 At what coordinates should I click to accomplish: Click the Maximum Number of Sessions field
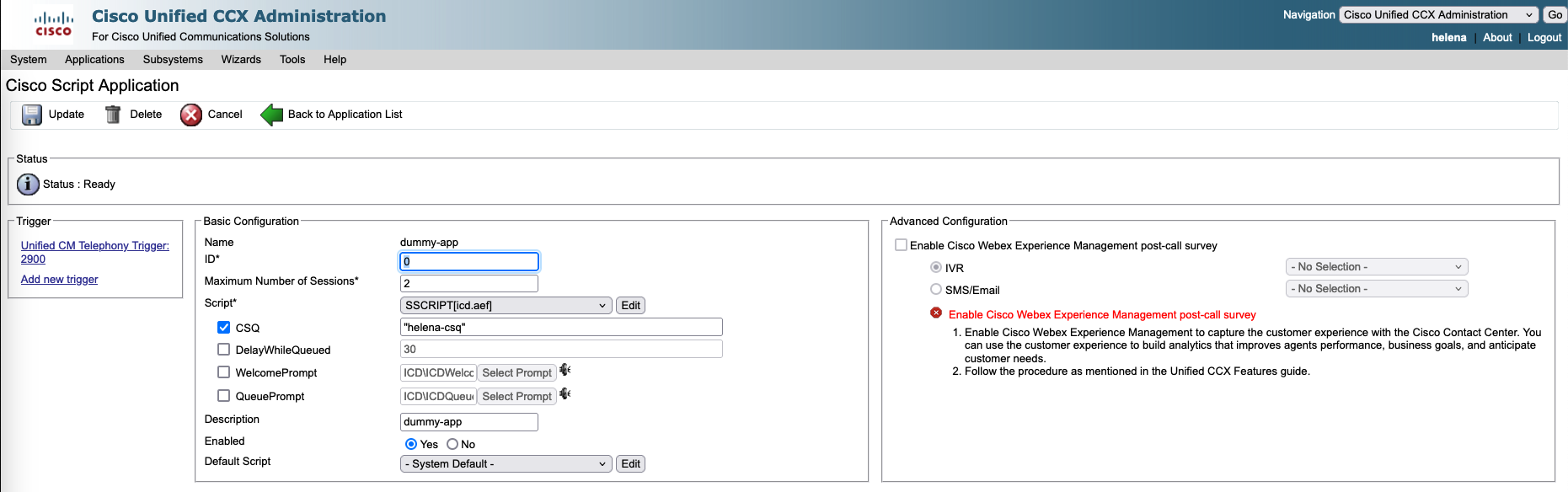coord(468,284)
